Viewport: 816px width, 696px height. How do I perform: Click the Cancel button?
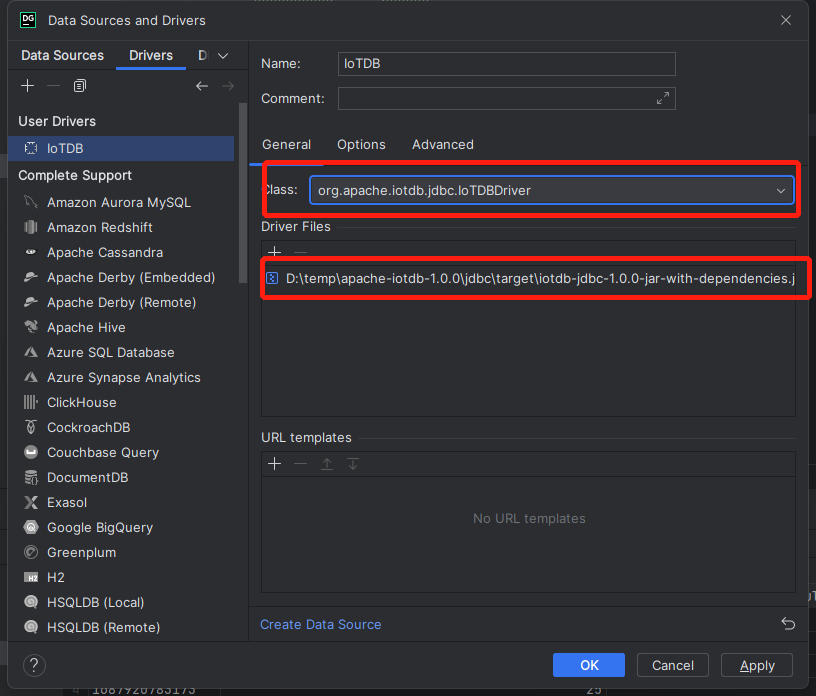point(672,665)
